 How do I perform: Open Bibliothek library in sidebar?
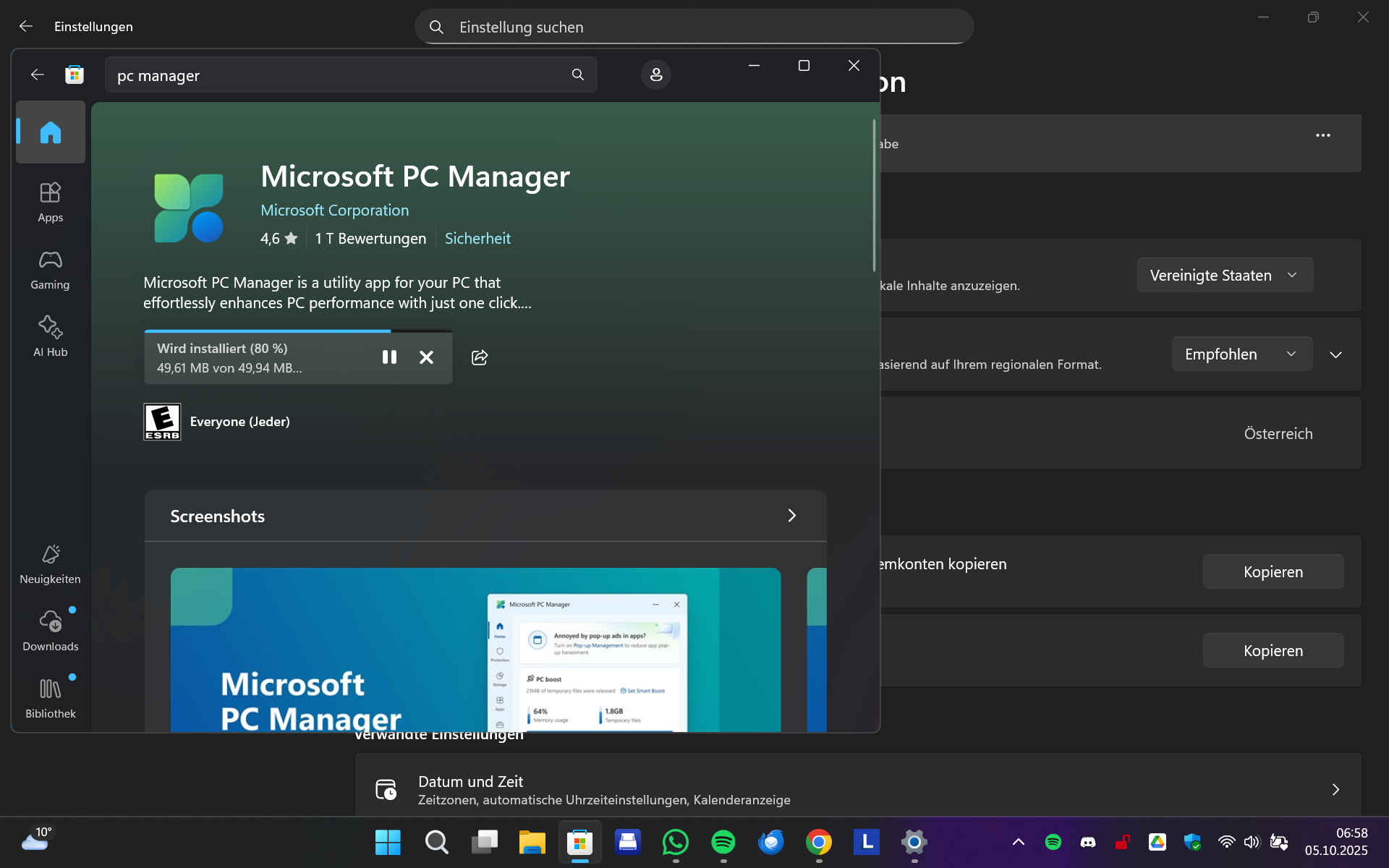pyautogui.click(x=50, y=698)
